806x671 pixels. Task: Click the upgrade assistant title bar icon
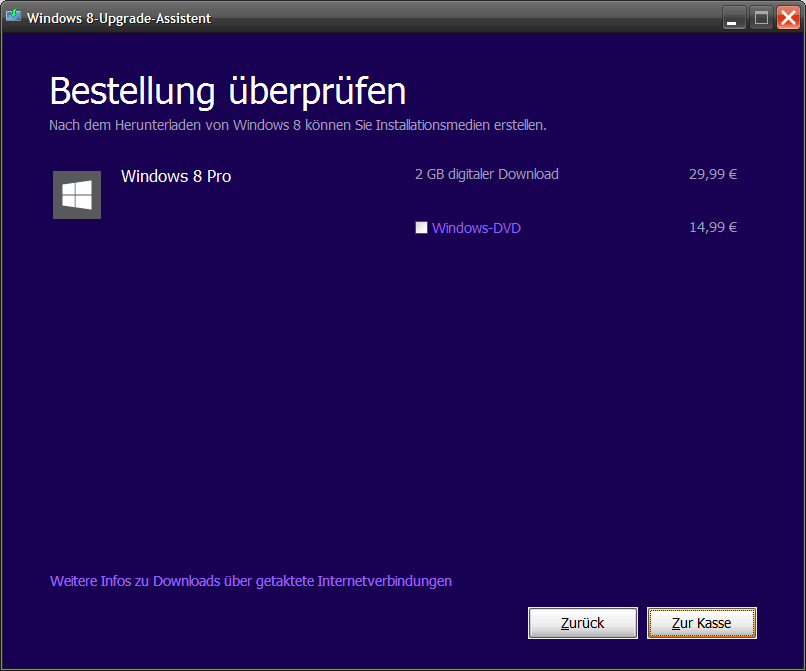[x=13, y=16]
